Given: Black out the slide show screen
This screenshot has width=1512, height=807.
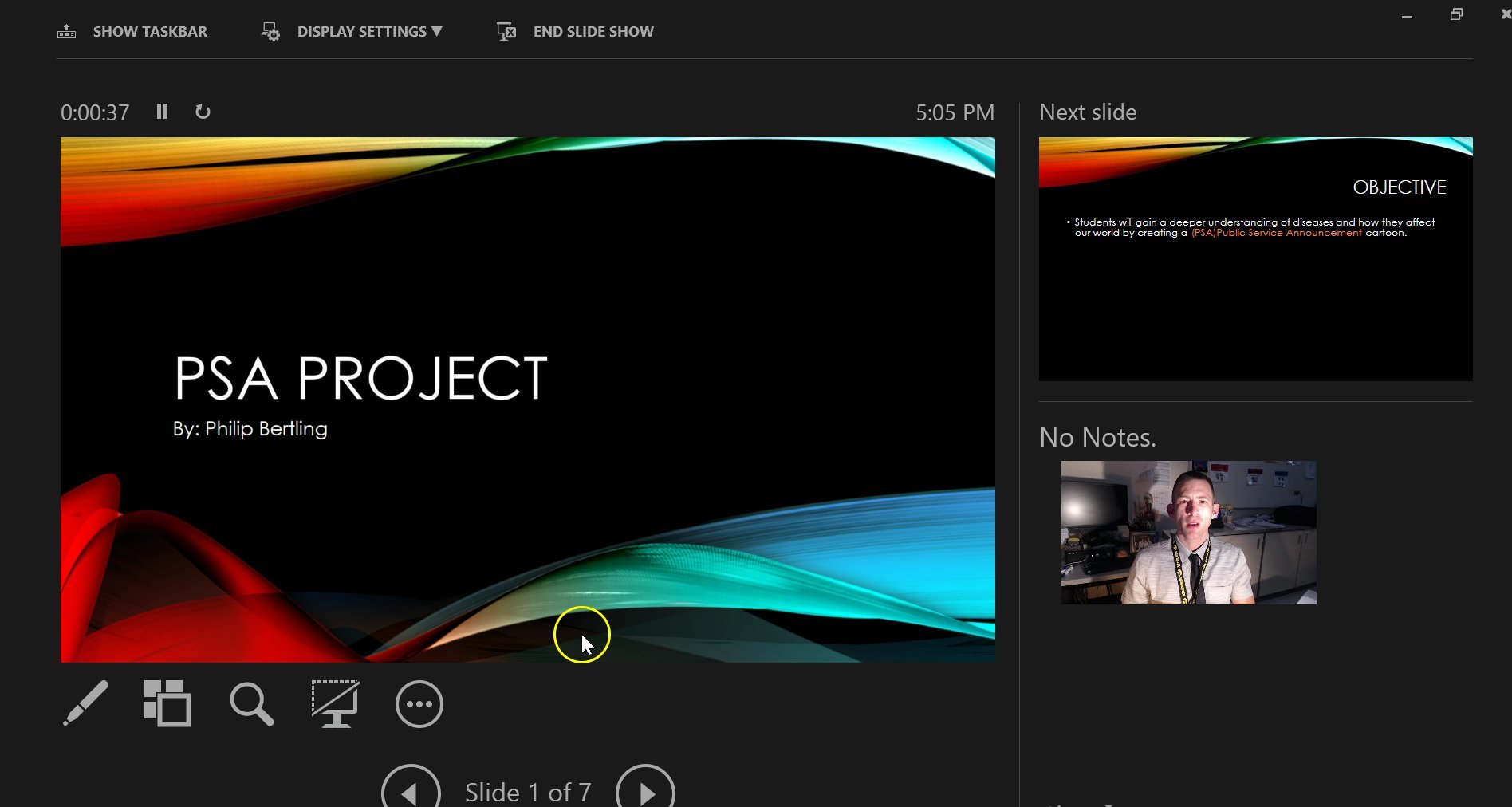Looking at the screenshot, I should [x=335, y=703].
